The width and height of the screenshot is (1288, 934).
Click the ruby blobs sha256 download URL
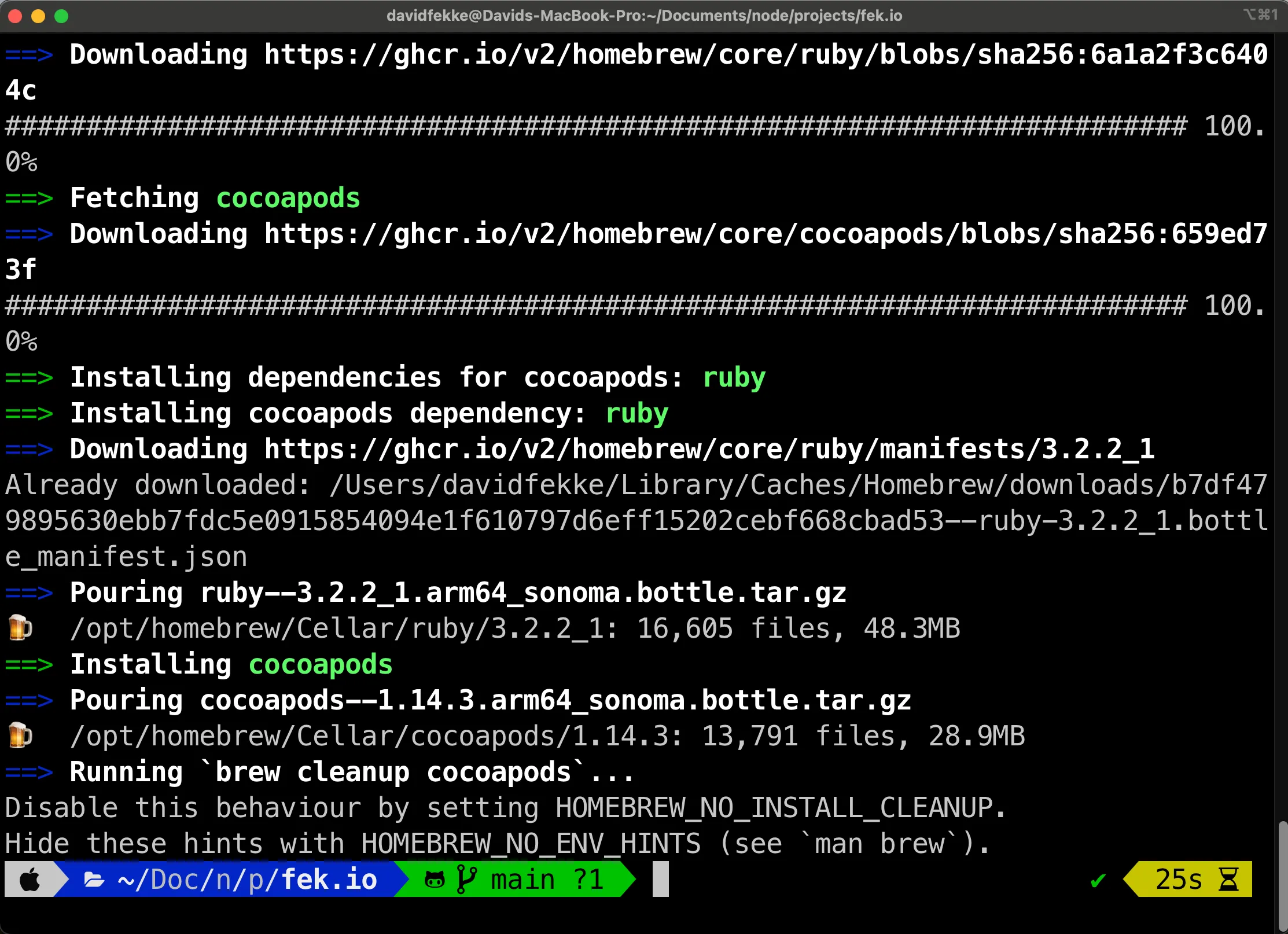click(766, 55)
